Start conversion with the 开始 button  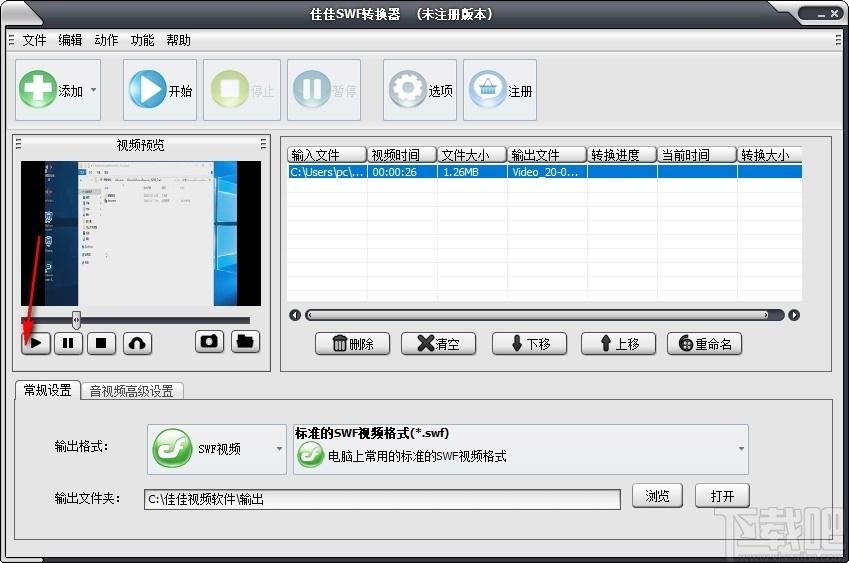pyautogui.click(x=160, y=90)
